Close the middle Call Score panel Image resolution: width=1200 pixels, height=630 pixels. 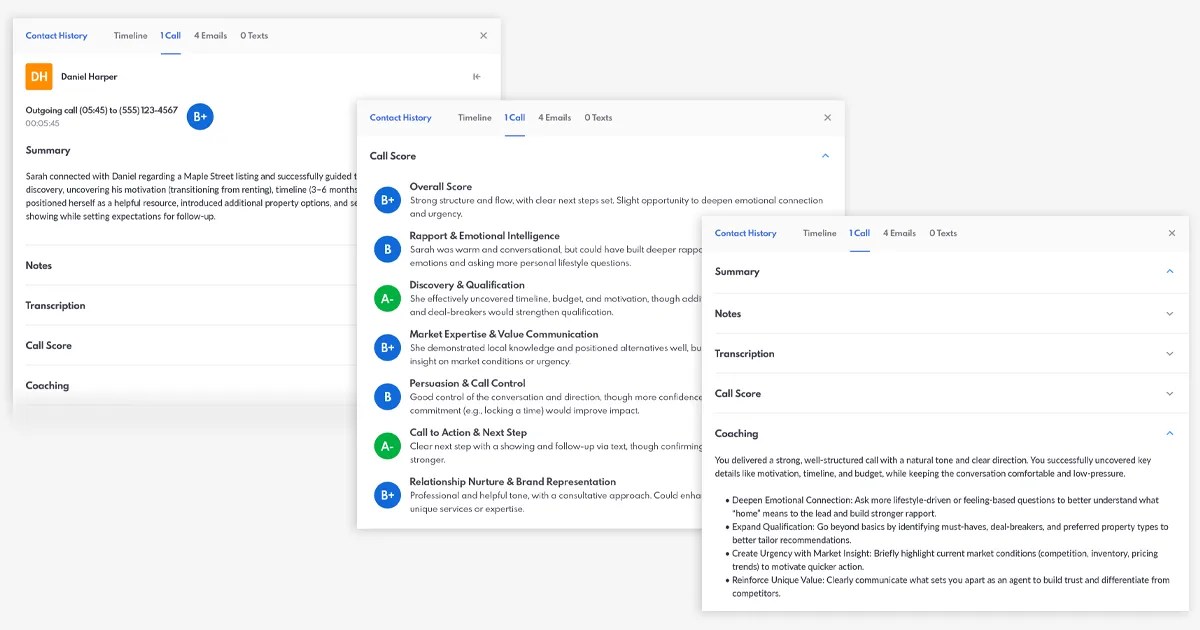827,117
